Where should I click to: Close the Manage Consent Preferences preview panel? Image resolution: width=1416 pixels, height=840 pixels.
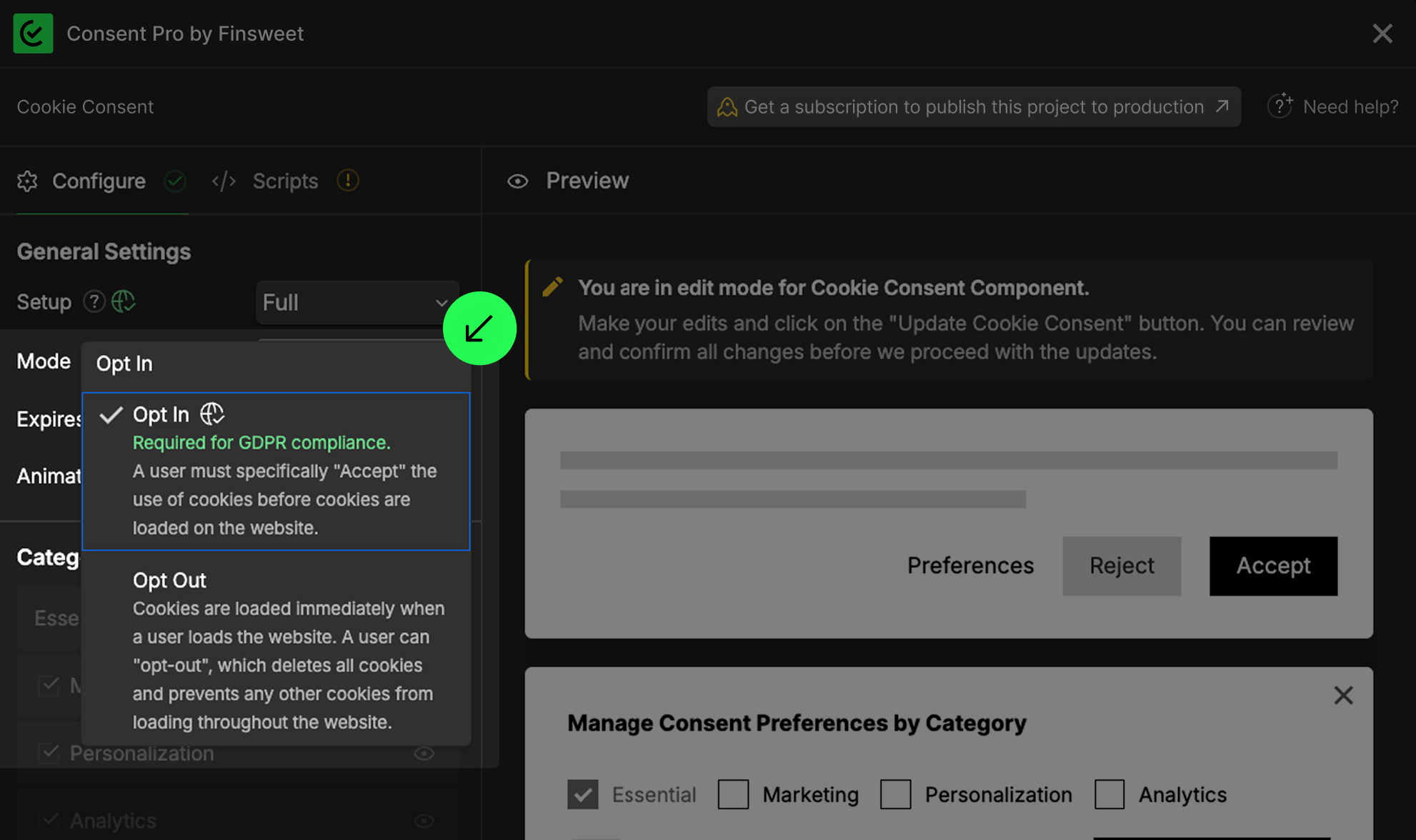[1343, 695]
